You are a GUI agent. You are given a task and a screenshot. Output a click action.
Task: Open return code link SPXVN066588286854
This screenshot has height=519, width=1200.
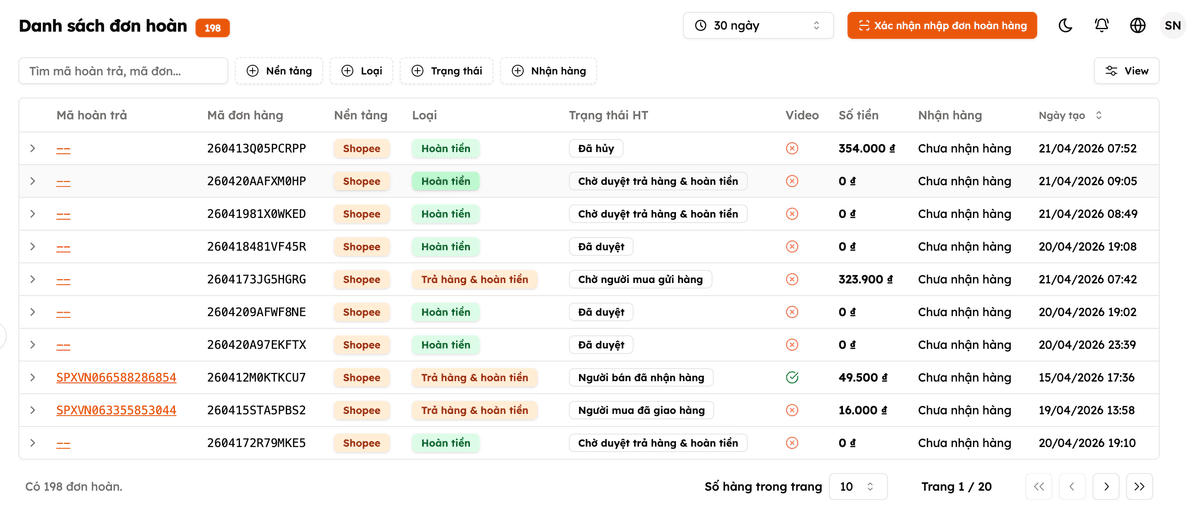116,378
